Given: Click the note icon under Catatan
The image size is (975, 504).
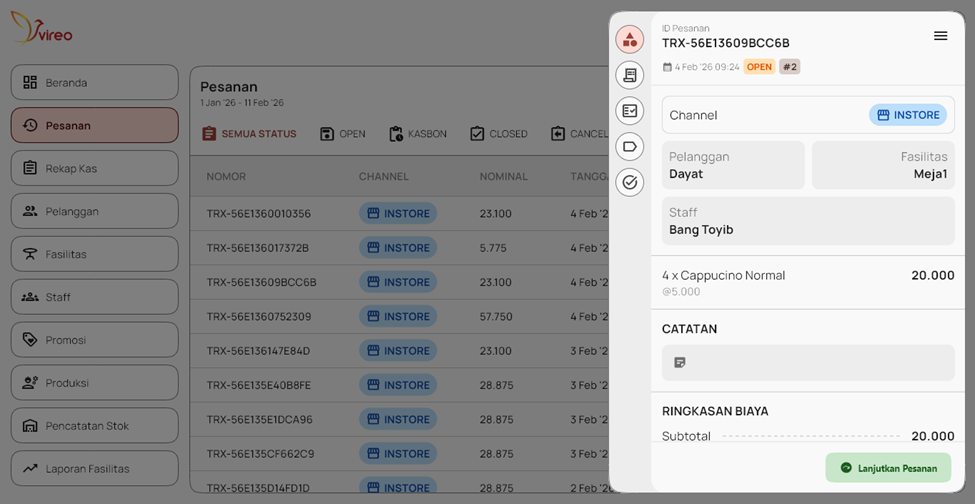Looking at the screenshot, I should click(x=680, y=363).
